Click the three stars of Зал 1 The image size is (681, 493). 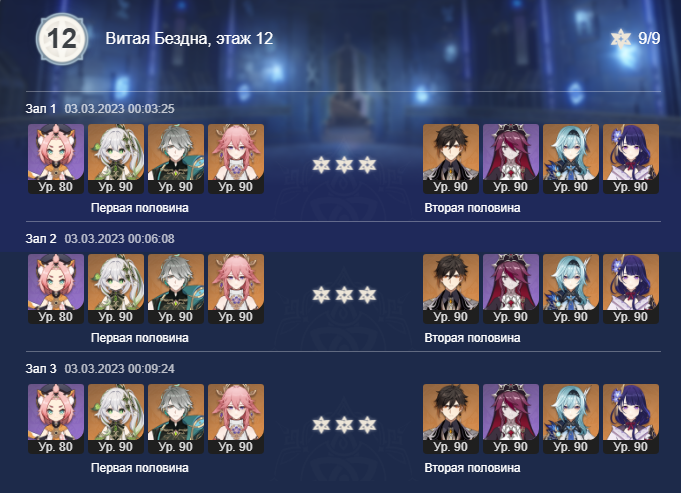click(x=344, y=165)
